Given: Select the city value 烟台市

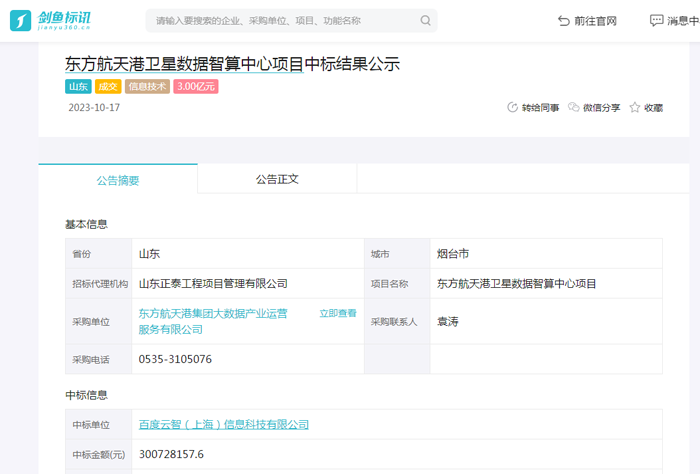Looking at the screenshot, I should [x=453, y=254].
